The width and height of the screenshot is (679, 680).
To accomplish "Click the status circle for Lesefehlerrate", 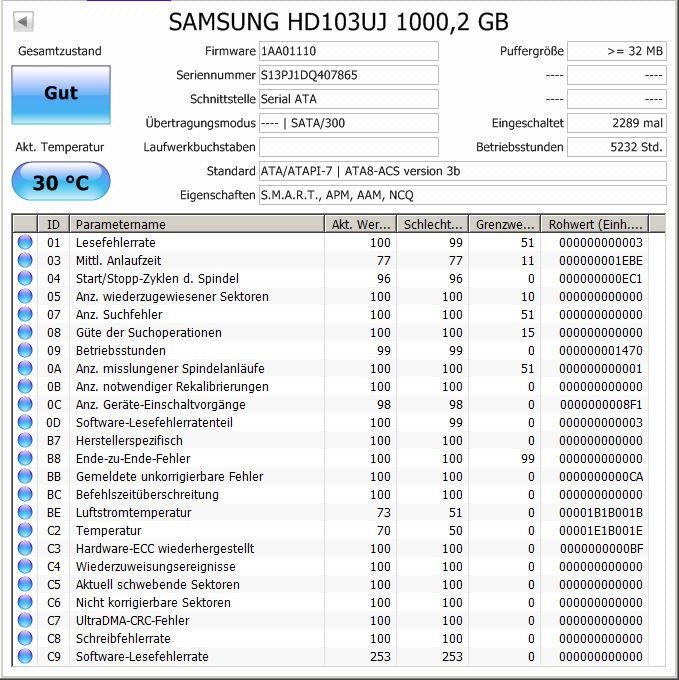I will pyautogui.click(x=25, y=242).
